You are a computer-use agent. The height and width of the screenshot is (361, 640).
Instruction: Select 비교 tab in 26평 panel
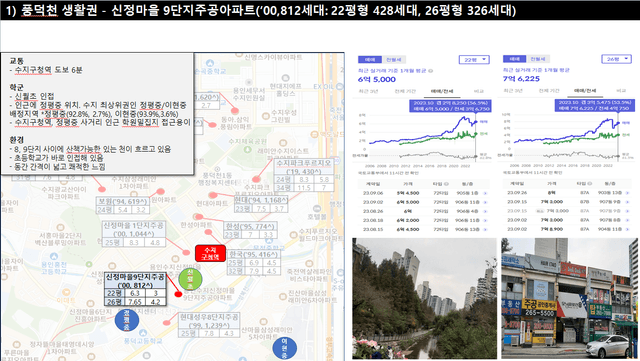(621, 91)
